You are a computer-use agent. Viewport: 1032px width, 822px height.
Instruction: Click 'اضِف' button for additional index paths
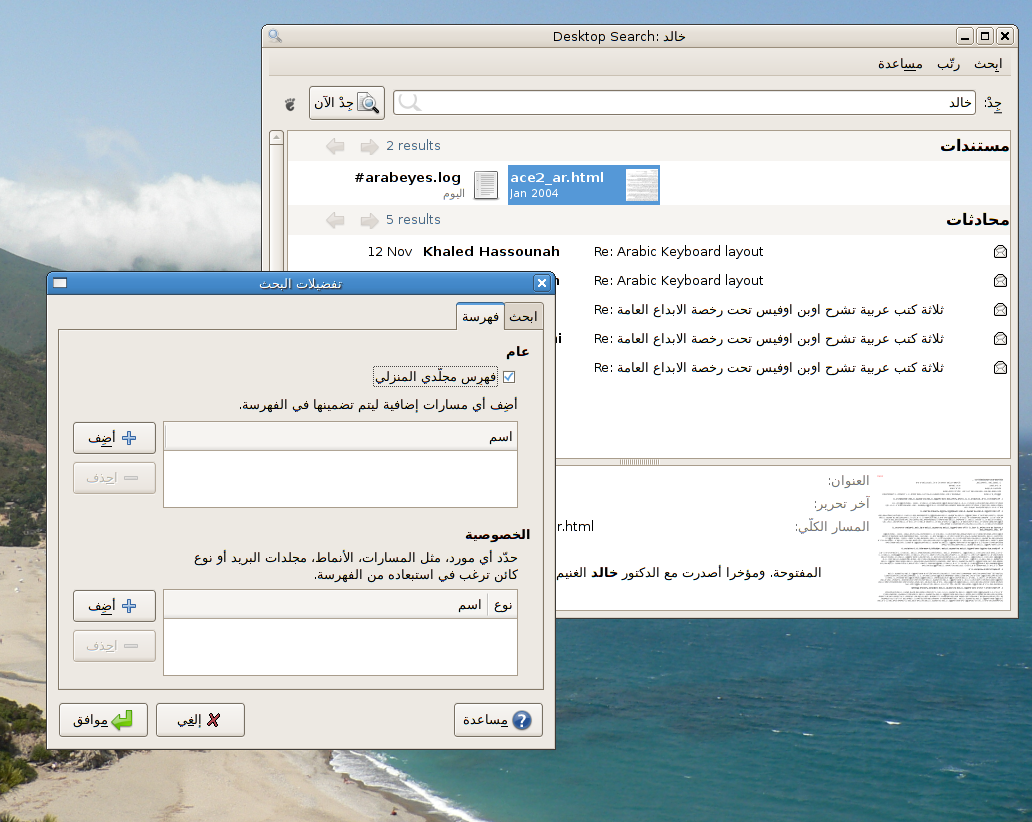click(x=114, y=438)
